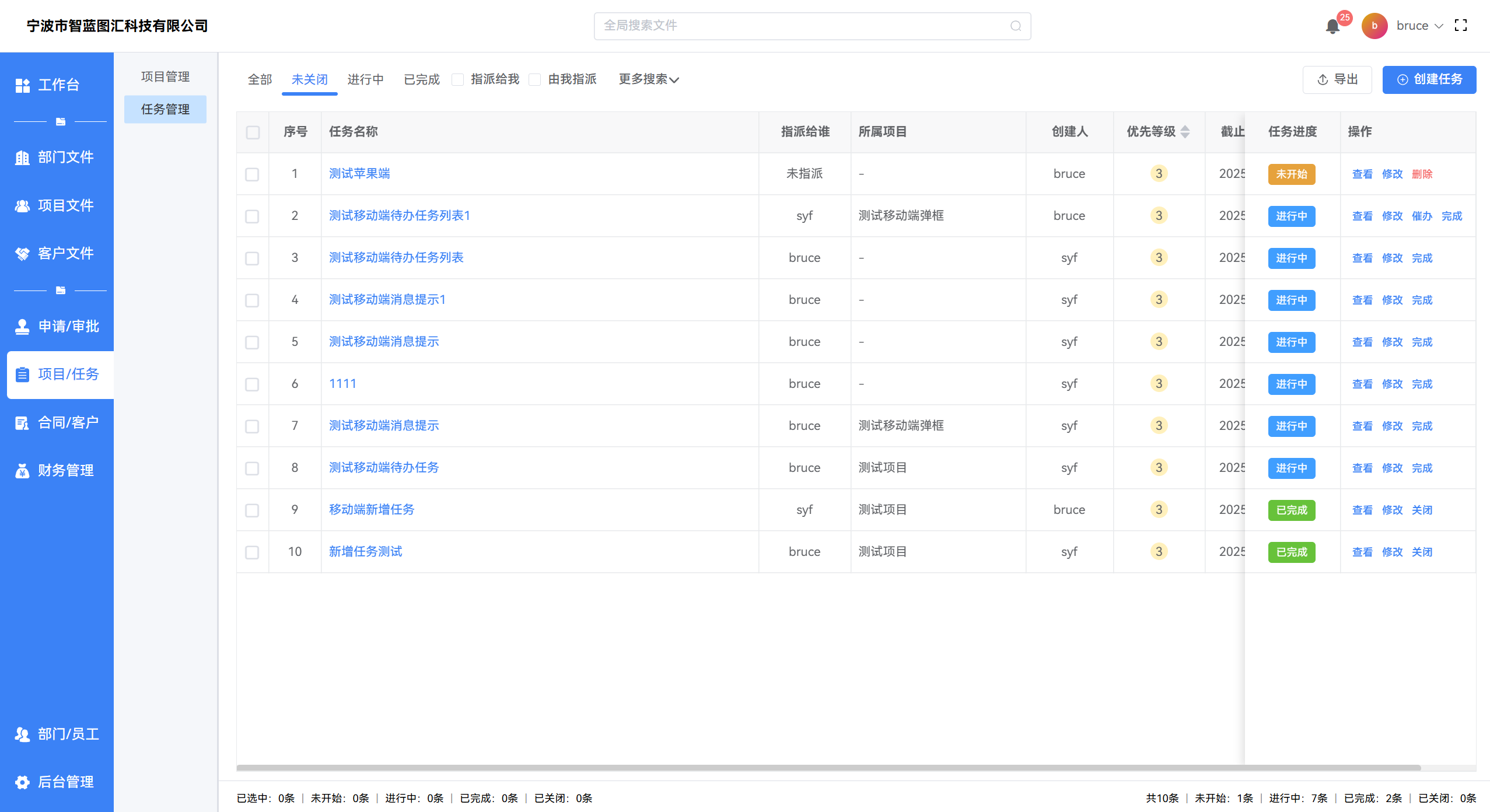Focus the 全局搜索文件 search field
The image size is (1490, 812).
pyautogui.click(x=805, y=26)
